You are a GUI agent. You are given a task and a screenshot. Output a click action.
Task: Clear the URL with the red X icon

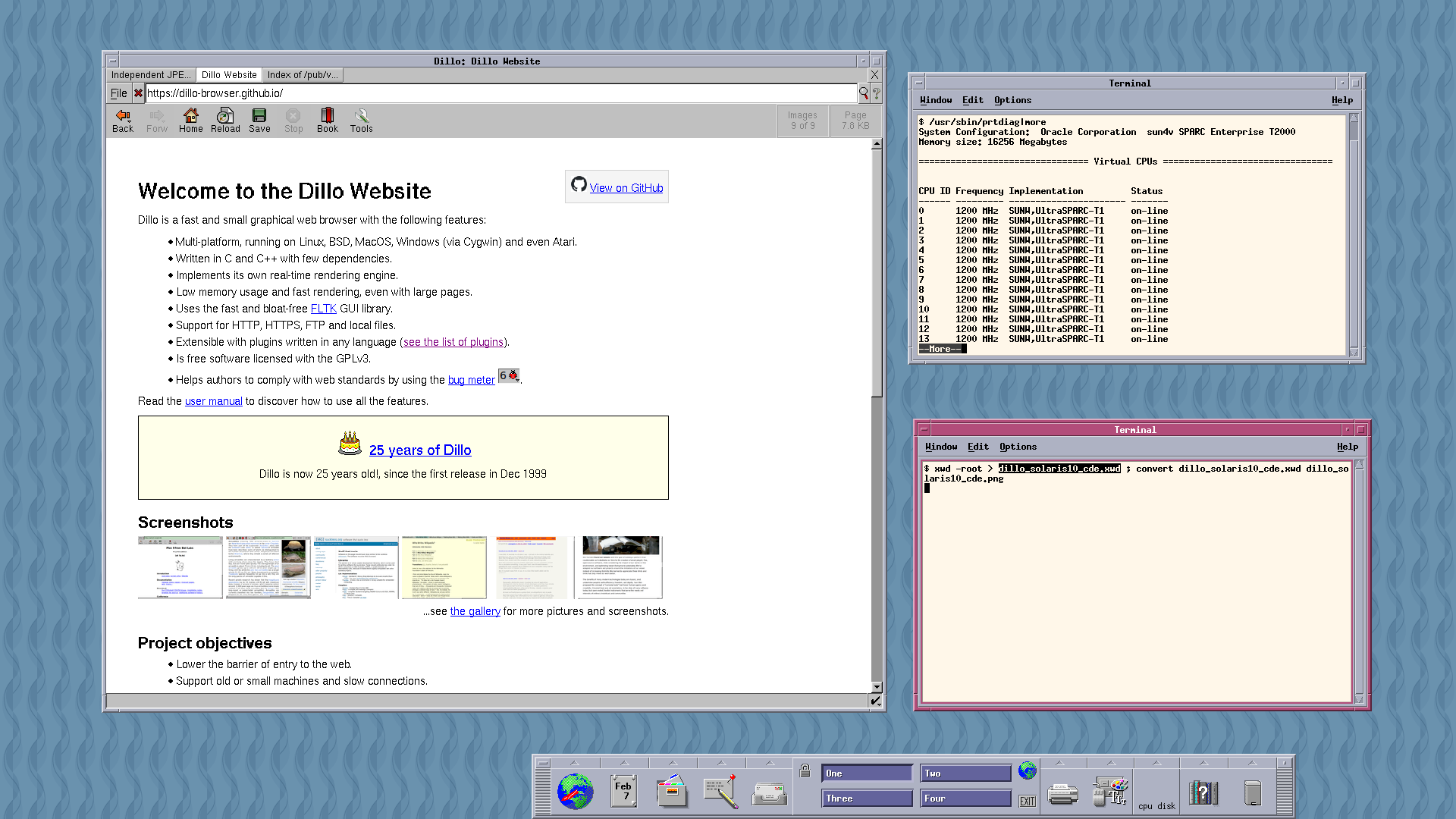138,93
